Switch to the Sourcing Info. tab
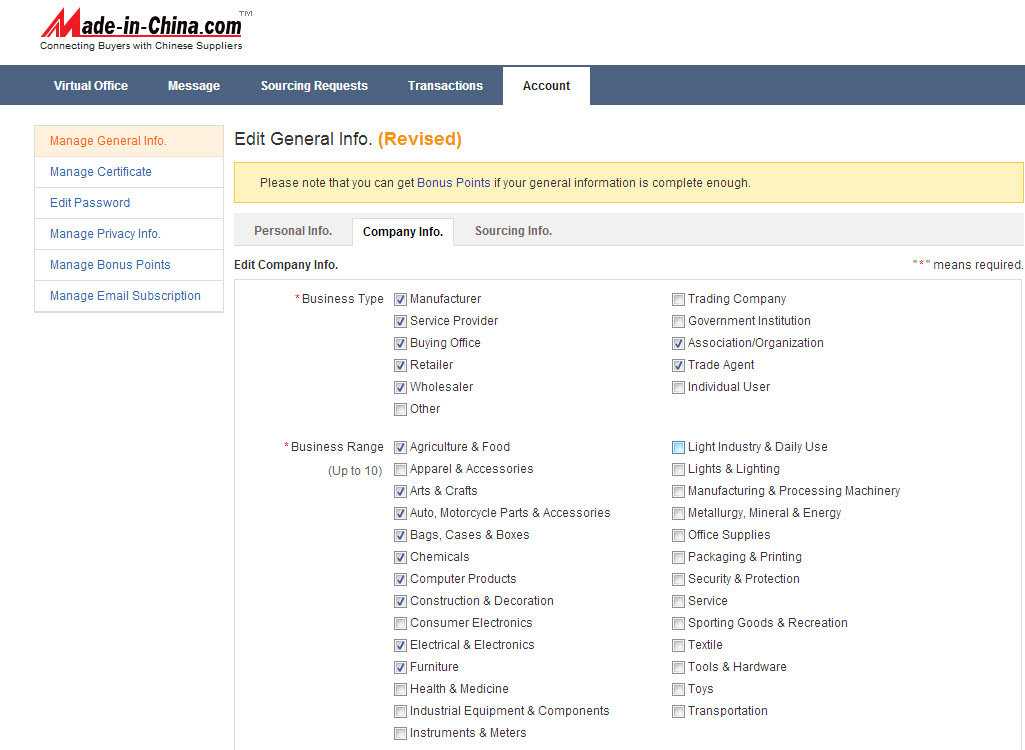Screen dimensions: 1025x750 (513, 231)
